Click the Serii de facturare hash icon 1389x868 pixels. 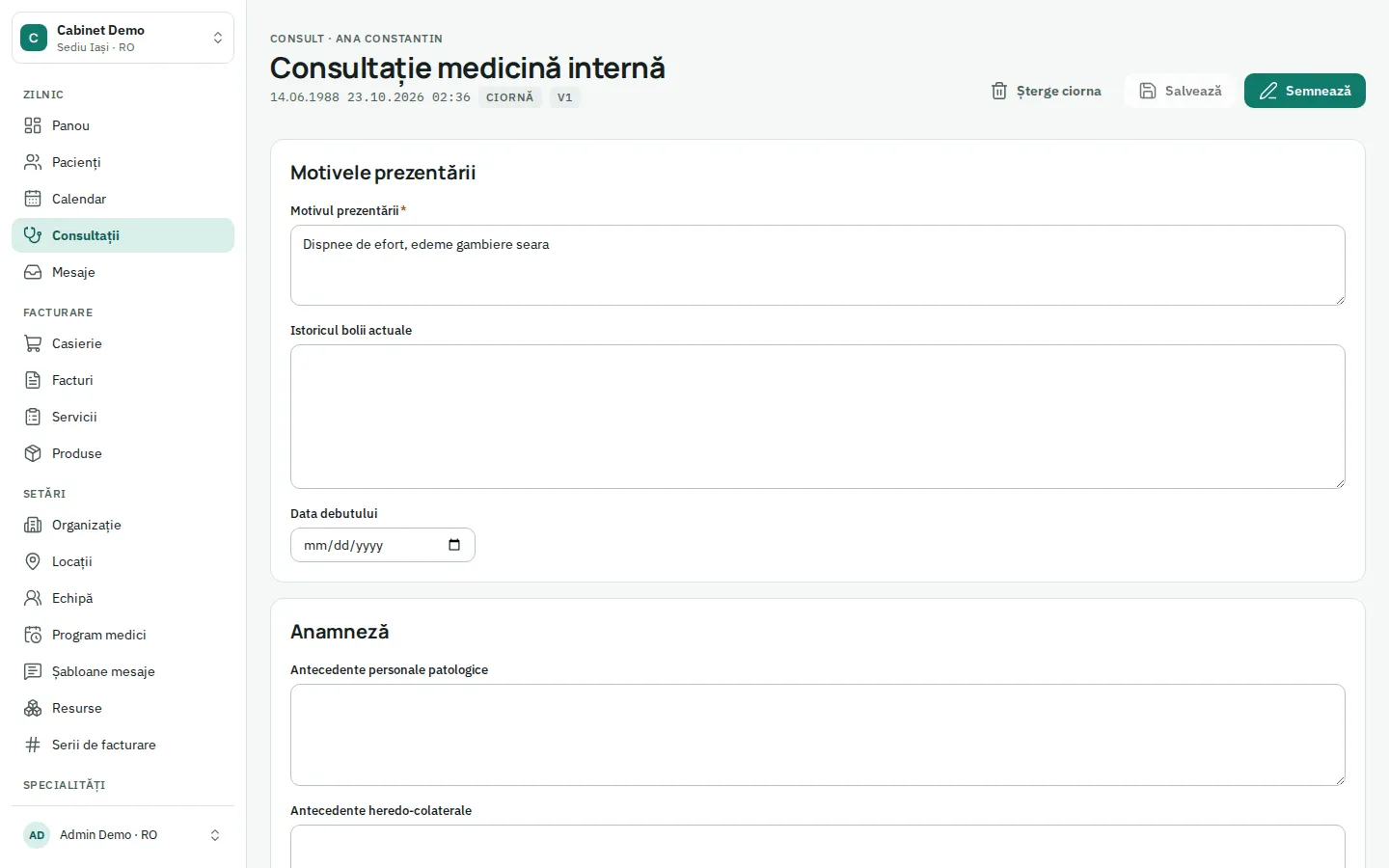(x=33, y=745)
